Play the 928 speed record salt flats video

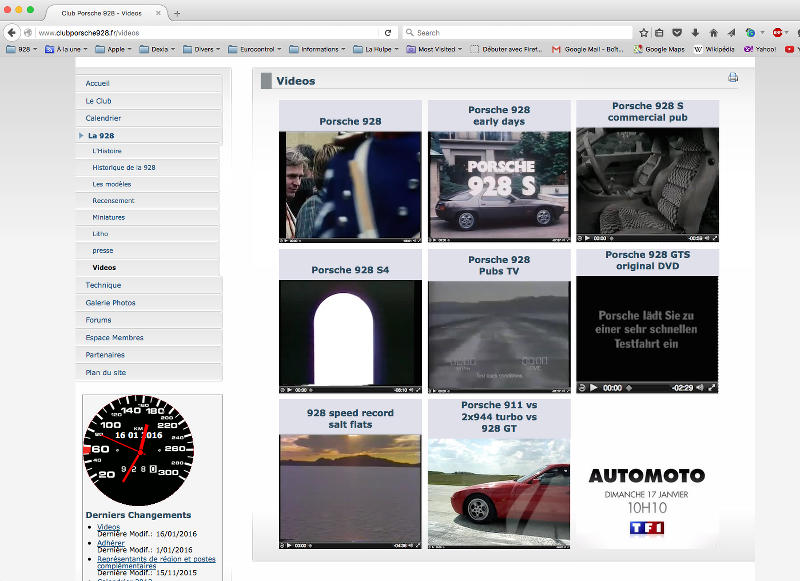coord(289,545)
